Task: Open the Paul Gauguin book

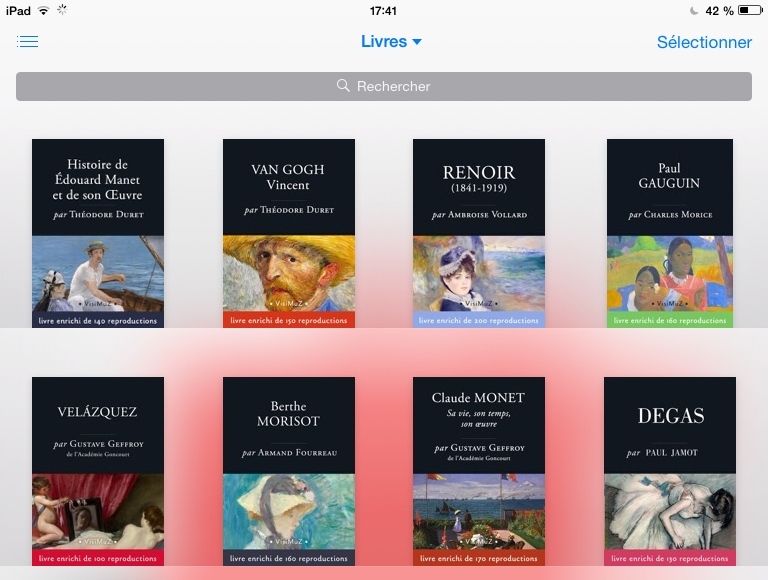Action: [x=670, y=233]
